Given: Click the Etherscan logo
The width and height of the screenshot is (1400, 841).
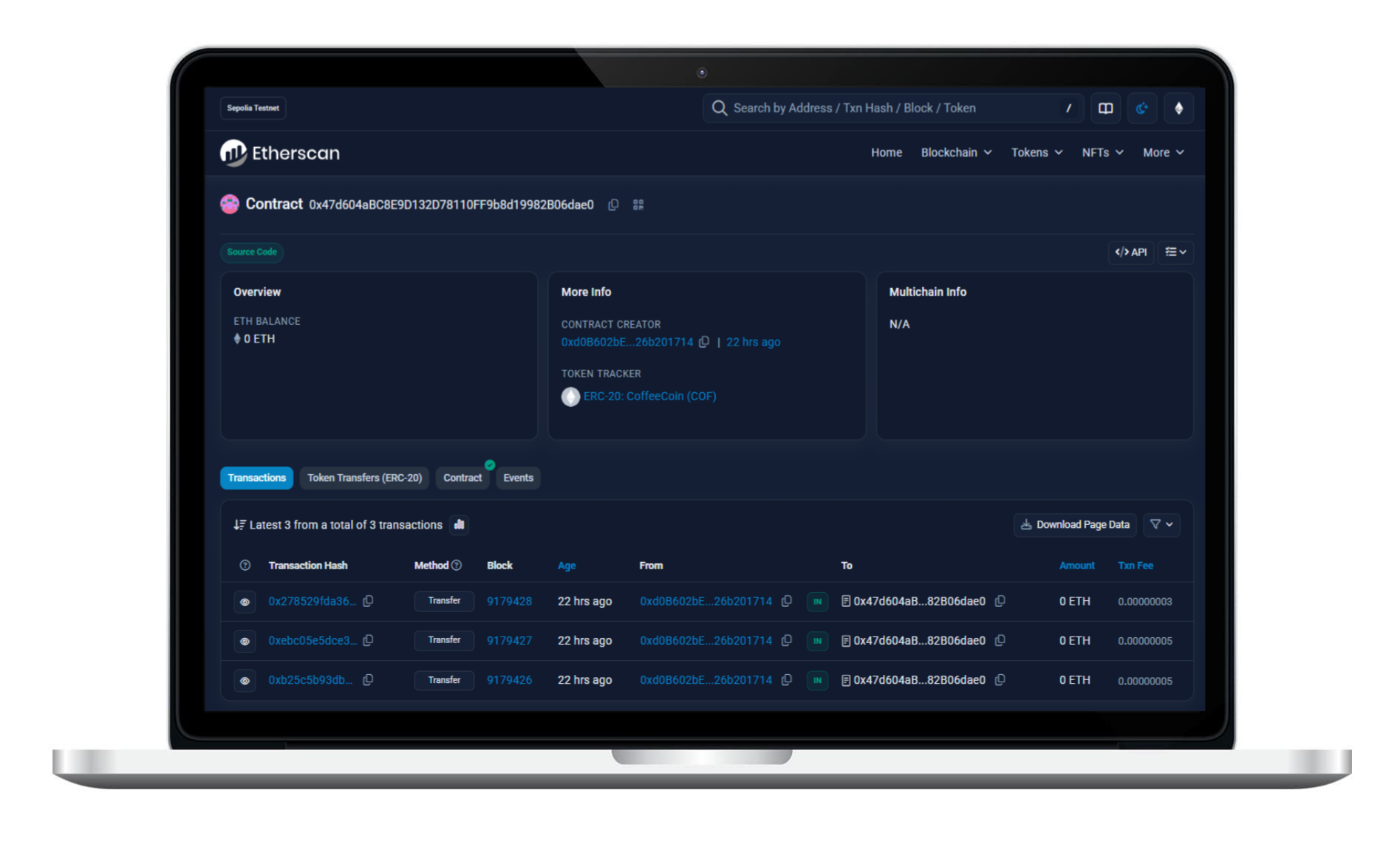Looking at the screenshot, I should (x=280, y=153).
